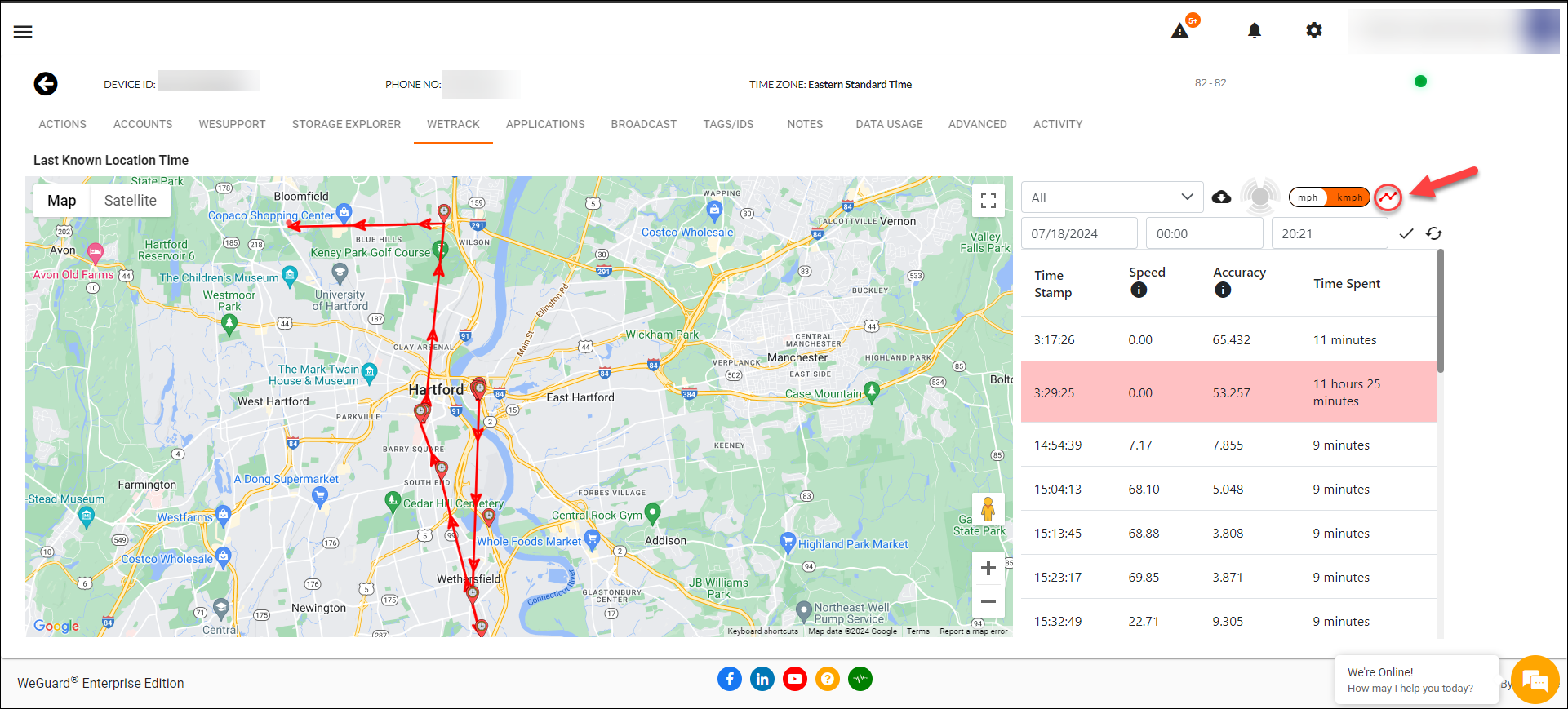Toggle the route path graph icon

1388,197
